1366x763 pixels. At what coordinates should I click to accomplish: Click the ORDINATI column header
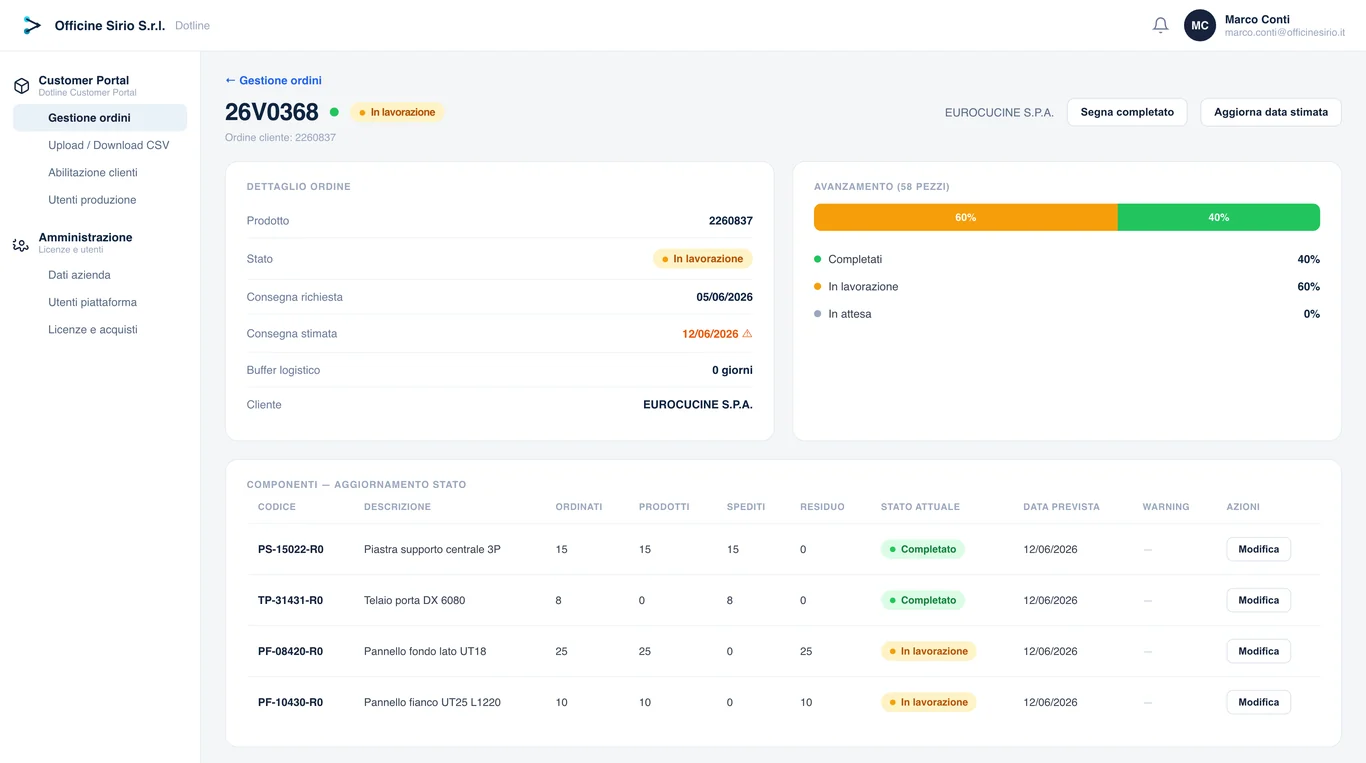pyautogui.click(x=579, y=507)
